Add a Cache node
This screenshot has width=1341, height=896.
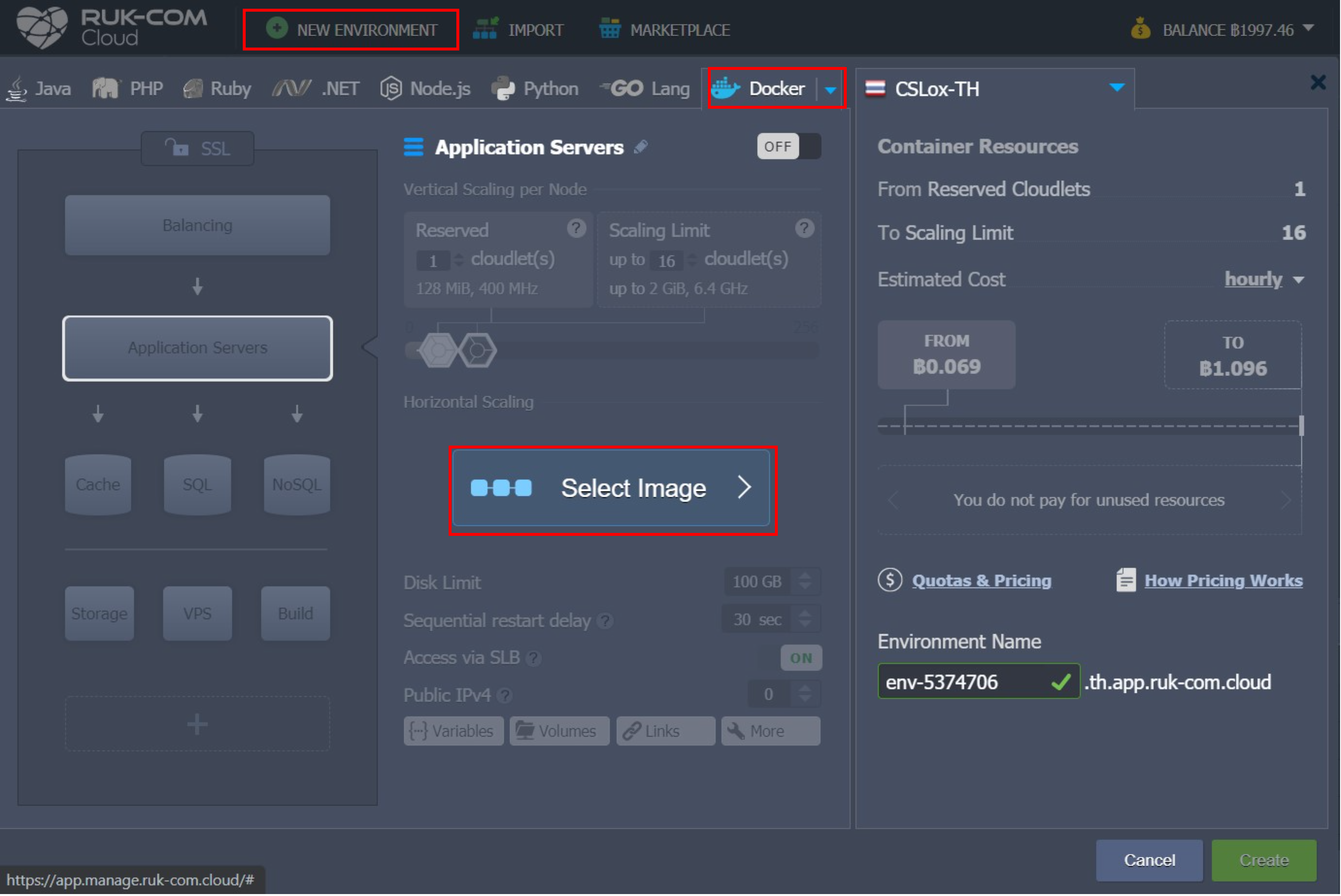click(x=98, y=485)
